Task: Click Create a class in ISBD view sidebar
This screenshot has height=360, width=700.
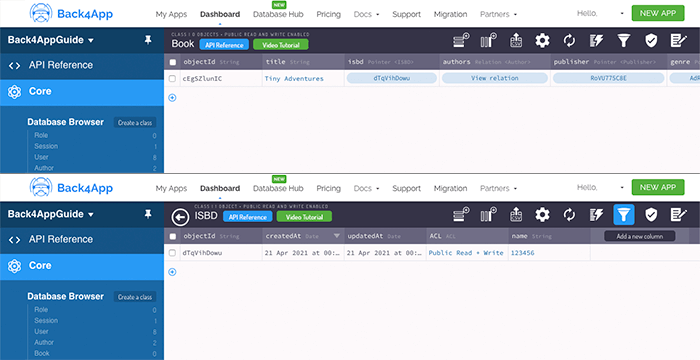Action: (135, 297)
